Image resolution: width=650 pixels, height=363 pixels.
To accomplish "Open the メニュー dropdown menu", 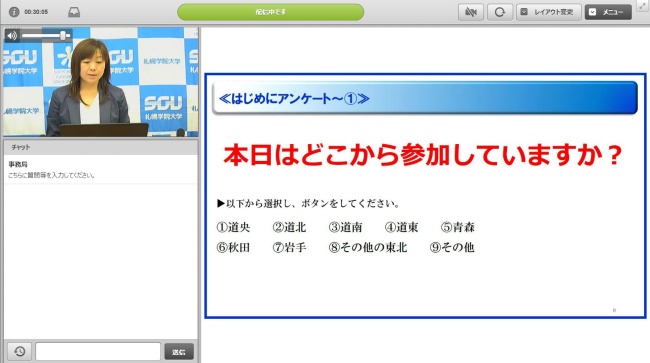I will [608, 12].
